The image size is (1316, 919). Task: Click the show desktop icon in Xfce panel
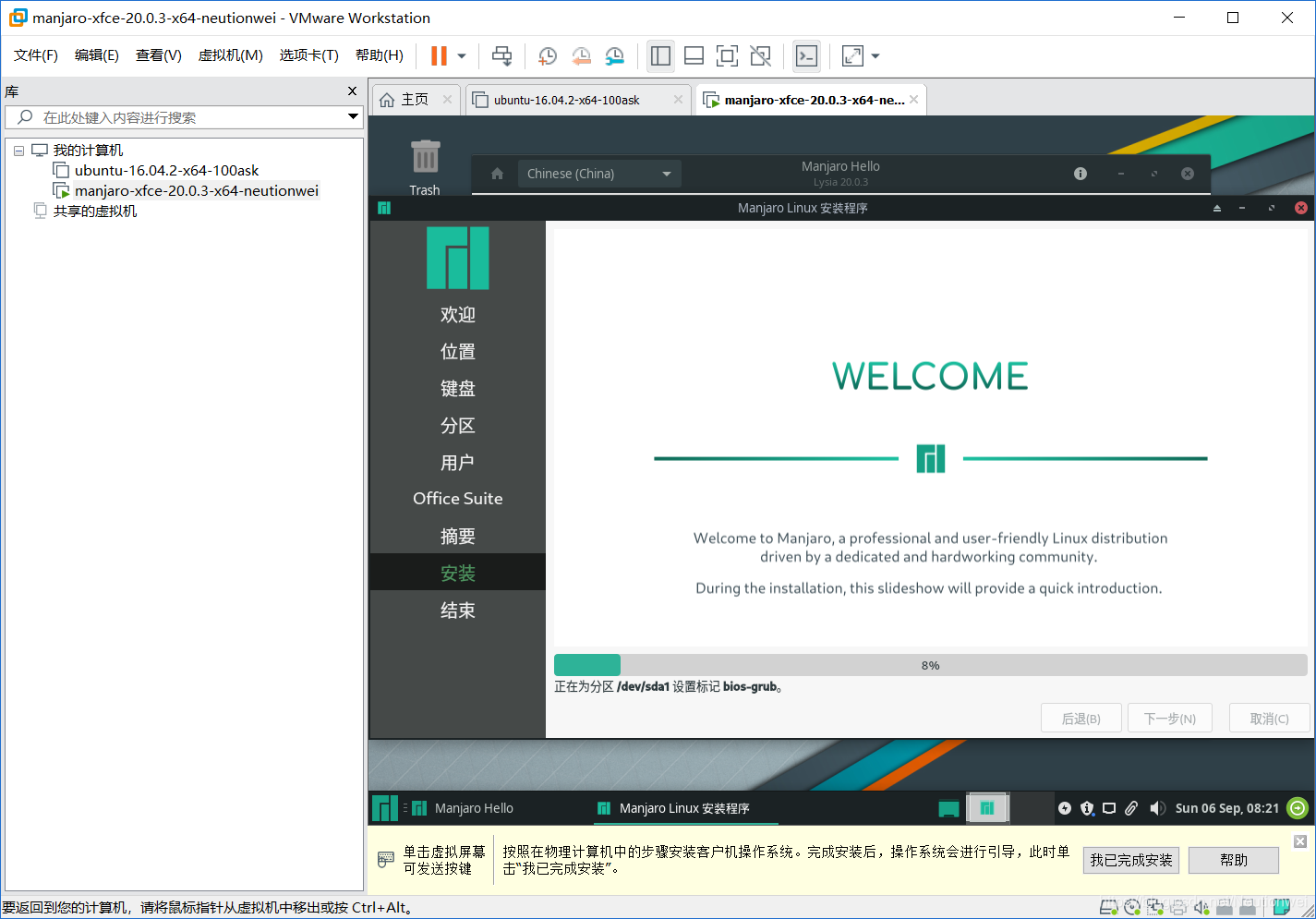pos(948,808)
